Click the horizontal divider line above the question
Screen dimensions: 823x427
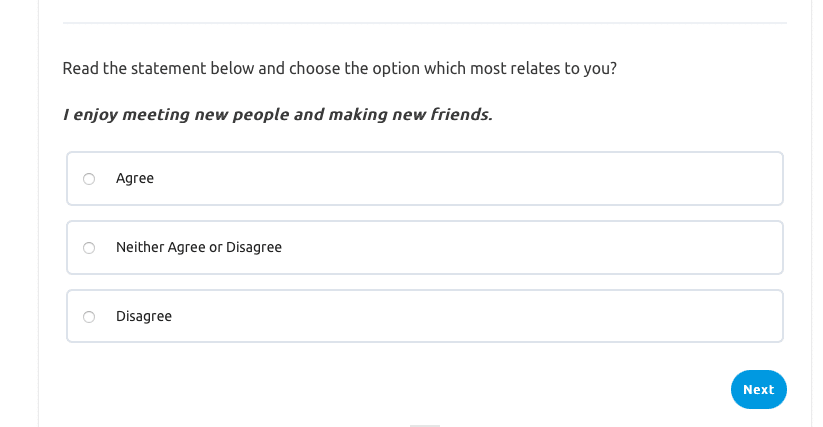pos(424,23)
